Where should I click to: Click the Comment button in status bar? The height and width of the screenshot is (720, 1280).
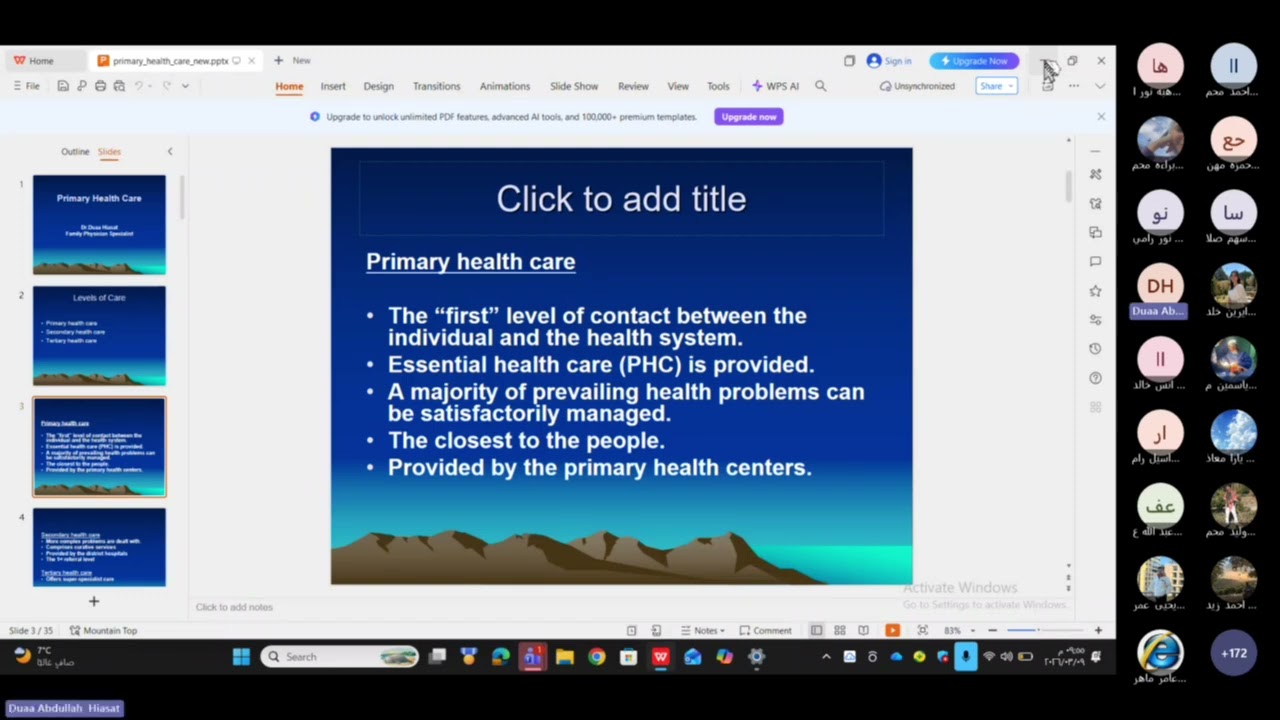[x=765, y=630]
